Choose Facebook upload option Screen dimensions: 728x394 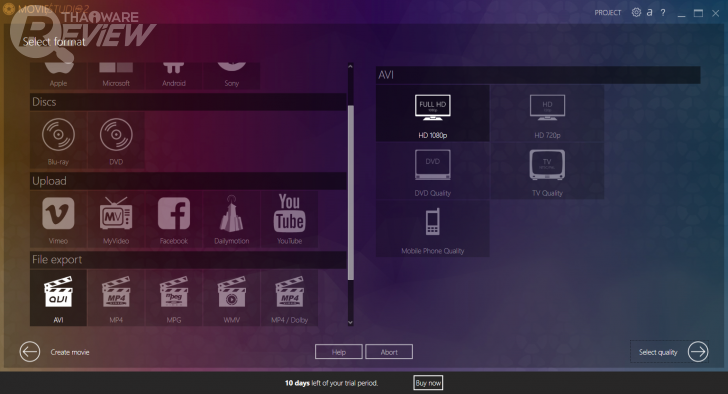[x=174, y=219]
